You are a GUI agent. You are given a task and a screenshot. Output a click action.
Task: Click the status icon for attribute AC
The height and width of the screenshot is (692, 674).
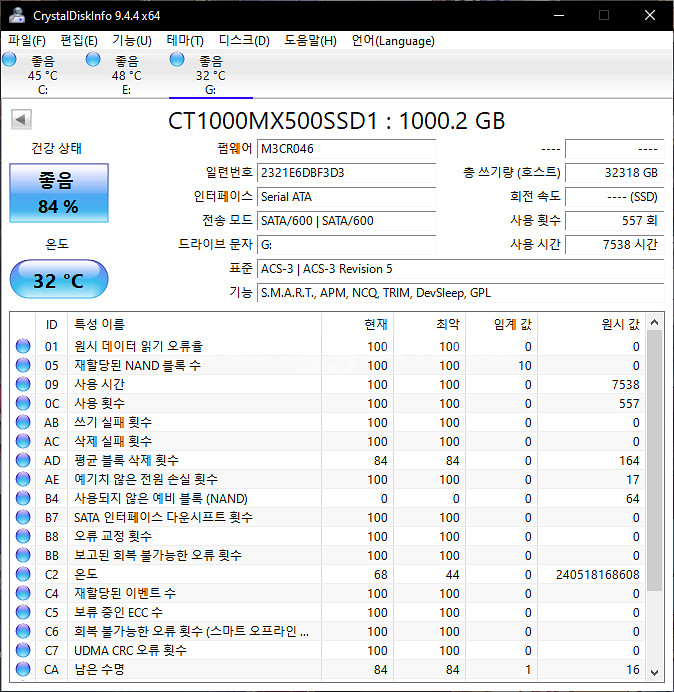tap(23, 441)
